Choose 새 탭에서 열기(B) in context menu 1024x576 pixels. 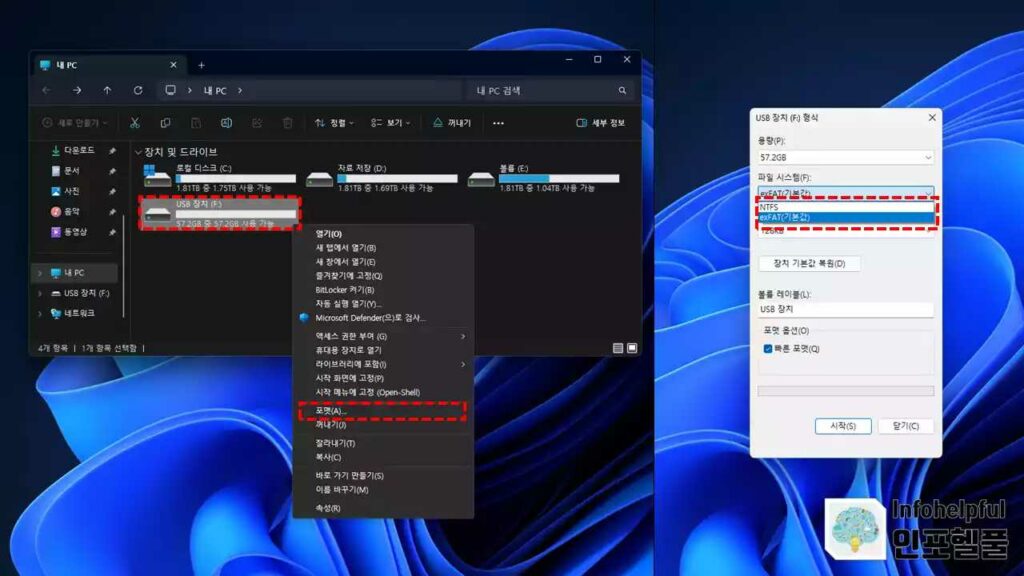[x=383, y=248]
